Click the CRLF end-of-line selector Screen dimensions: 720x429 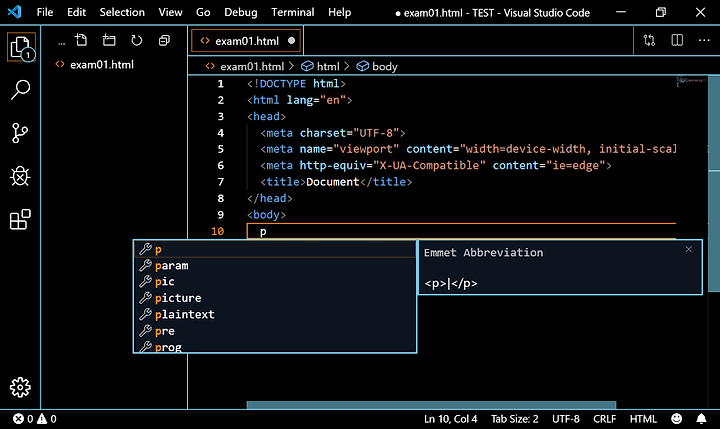click(604, 419)
